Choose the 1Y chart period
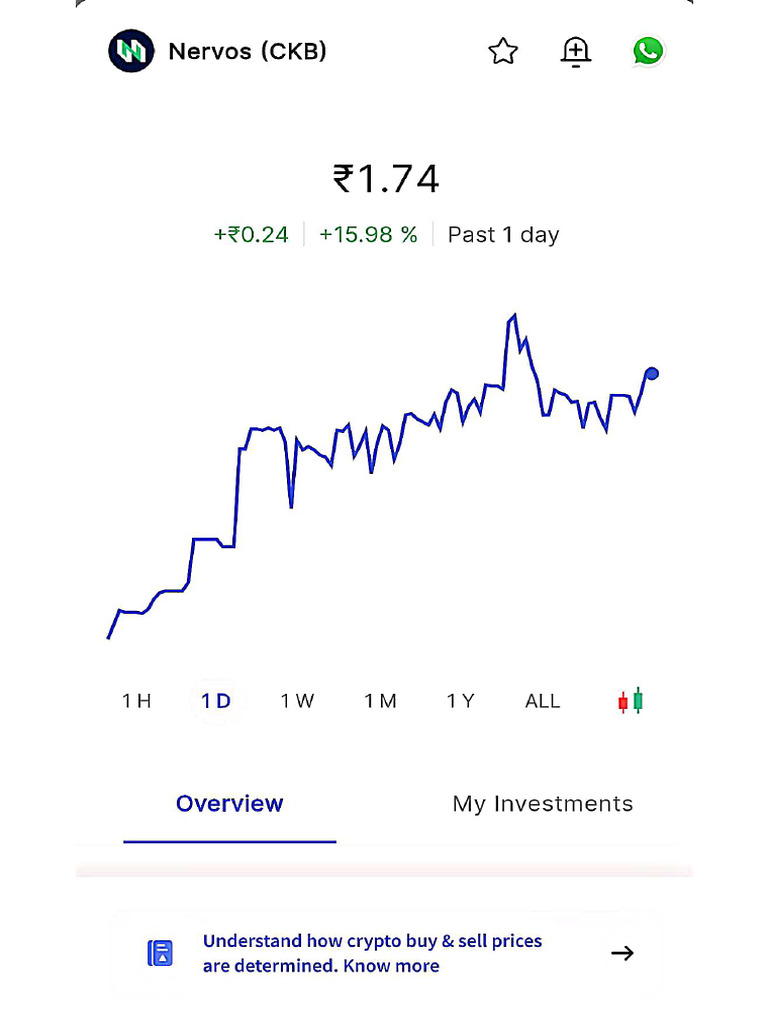Image resolution: width=768 pixels, height=1024 pixels. pyautogui.click(x=461, y=701)
